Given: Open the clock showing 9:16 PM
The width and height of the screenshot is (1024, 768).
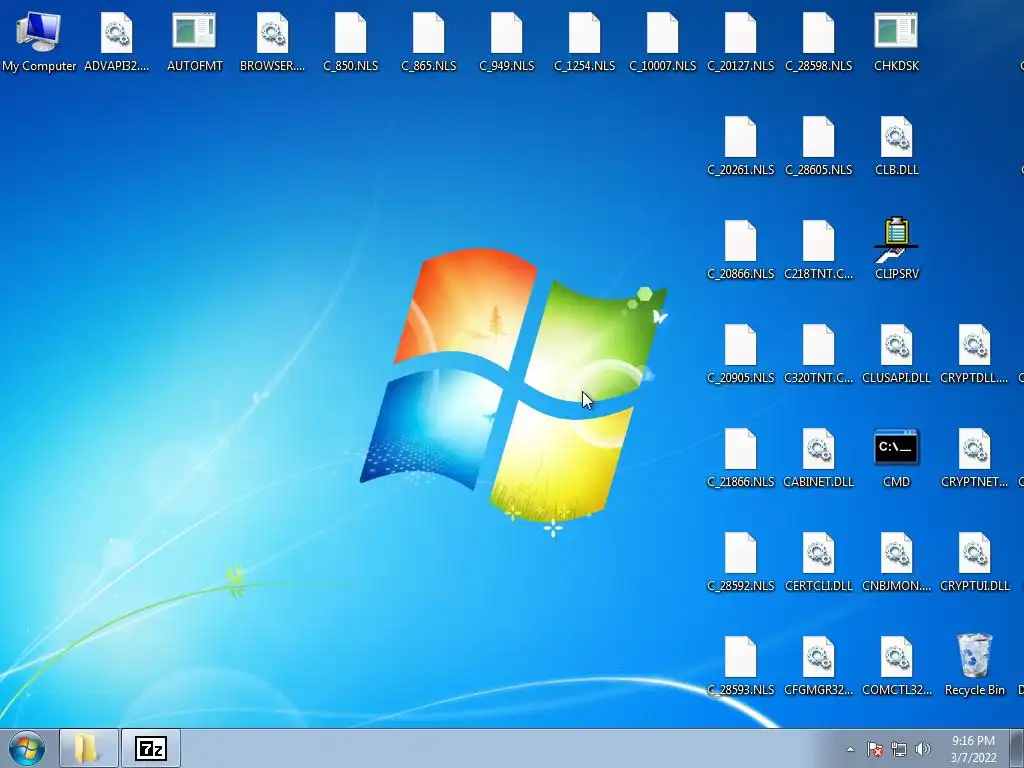Looking at the screenshot, I should [973, 749].
